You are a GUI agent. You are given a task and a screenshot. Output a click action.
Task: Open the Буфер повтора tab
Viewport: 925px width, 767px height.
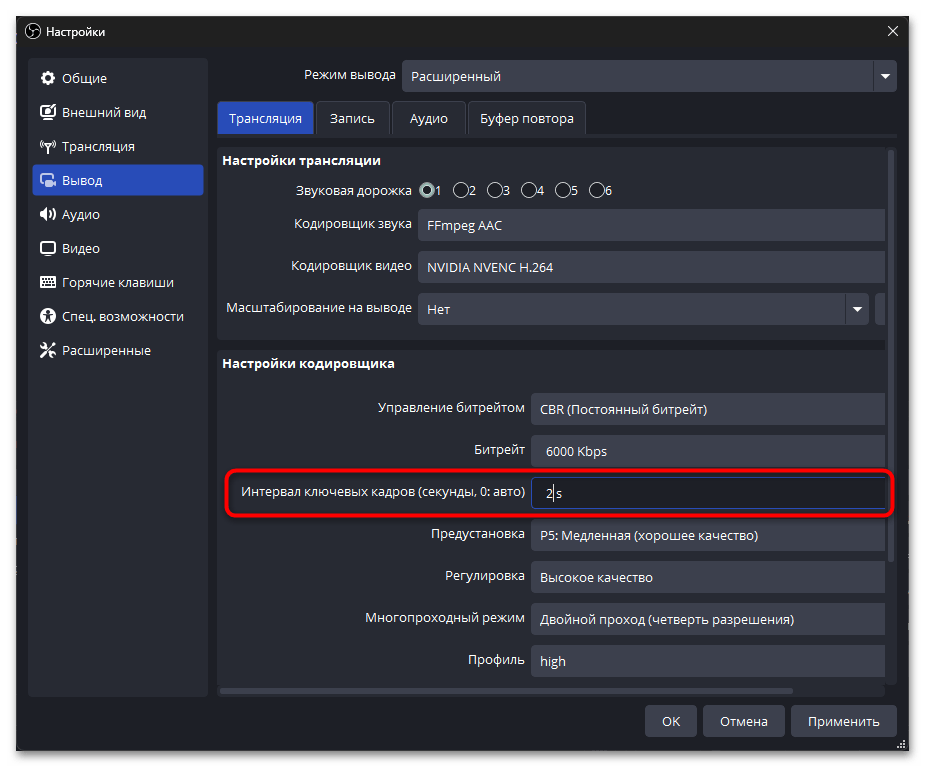click(526, 119)
